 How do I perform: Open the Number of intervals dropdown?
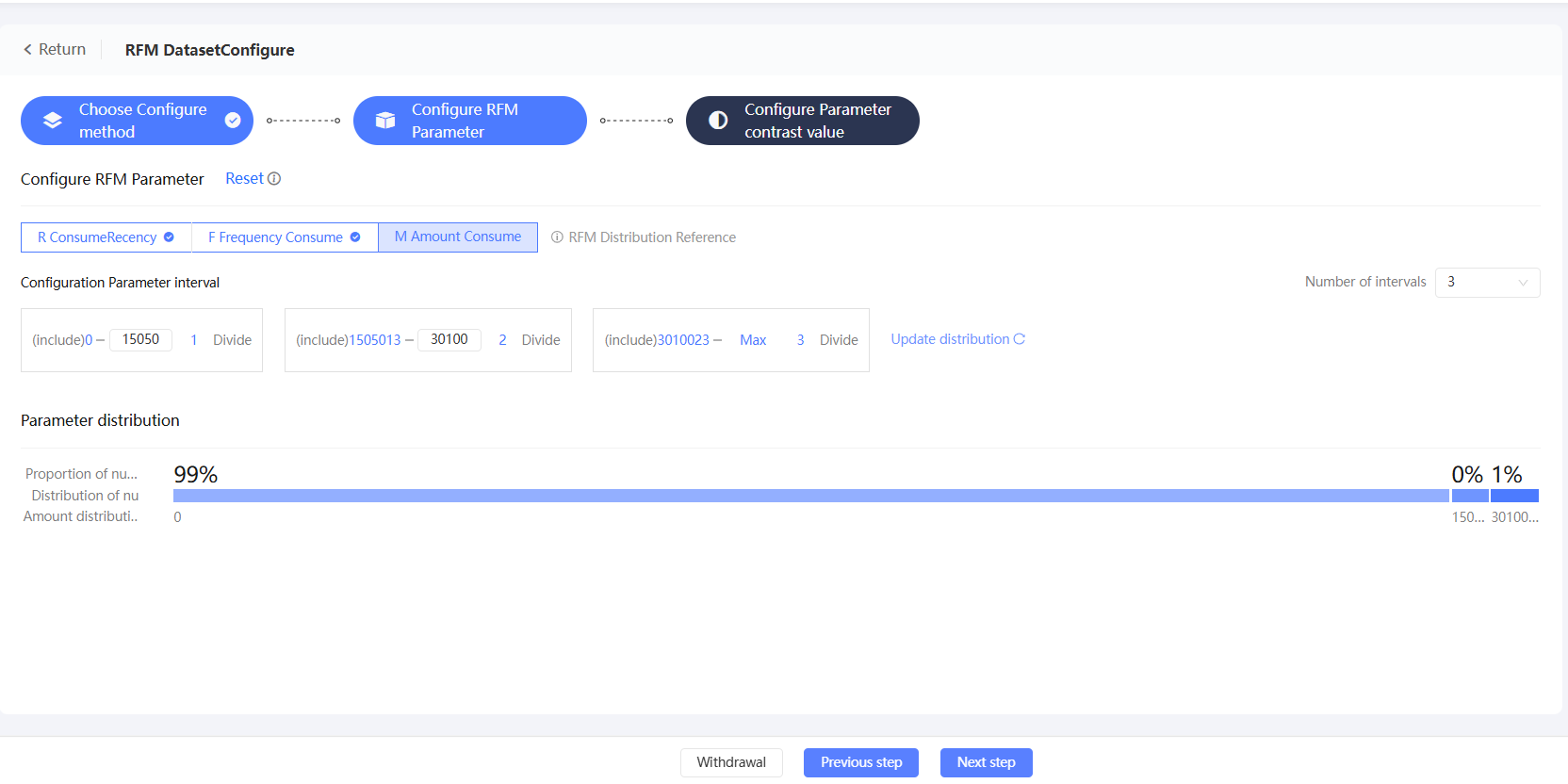[1487, 283]
